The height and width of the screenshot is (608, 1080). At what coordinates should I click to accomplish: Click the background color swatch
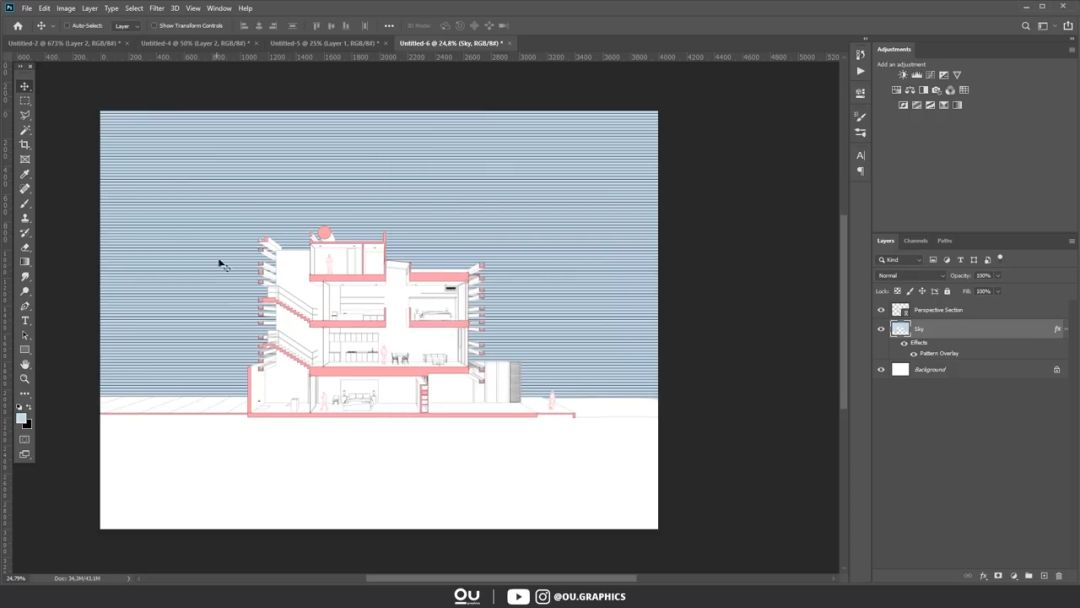[28, 424]
